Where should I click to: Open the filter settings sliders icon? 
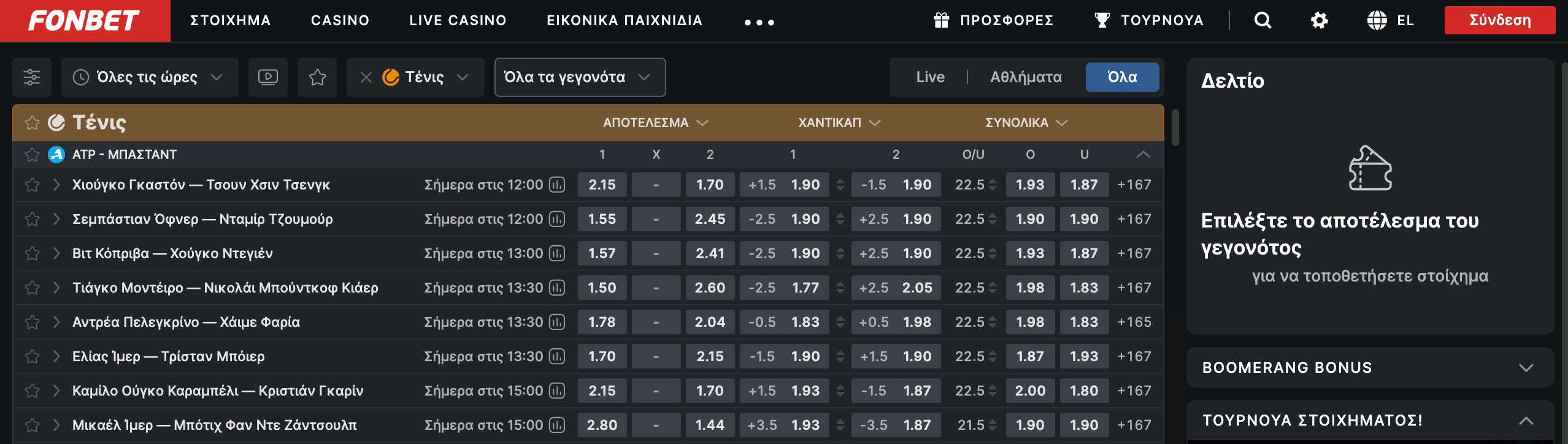tap(31, 77)
